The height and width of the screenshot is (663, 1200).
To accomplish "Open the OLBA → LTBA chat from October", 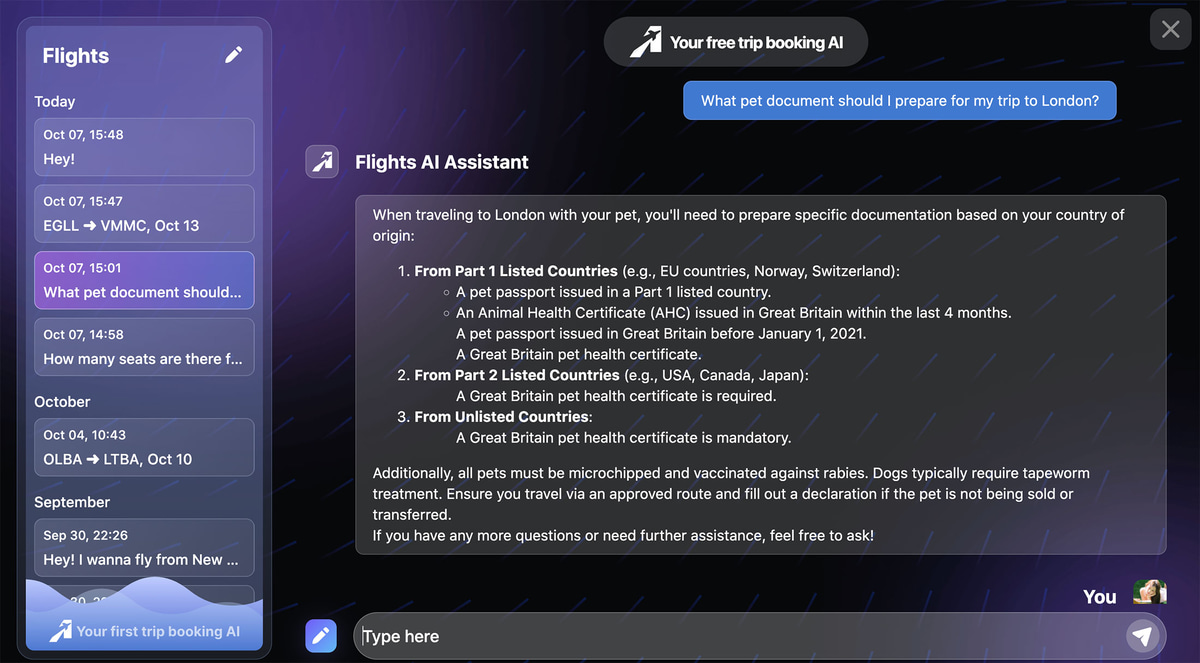I will tap(144, 446).
